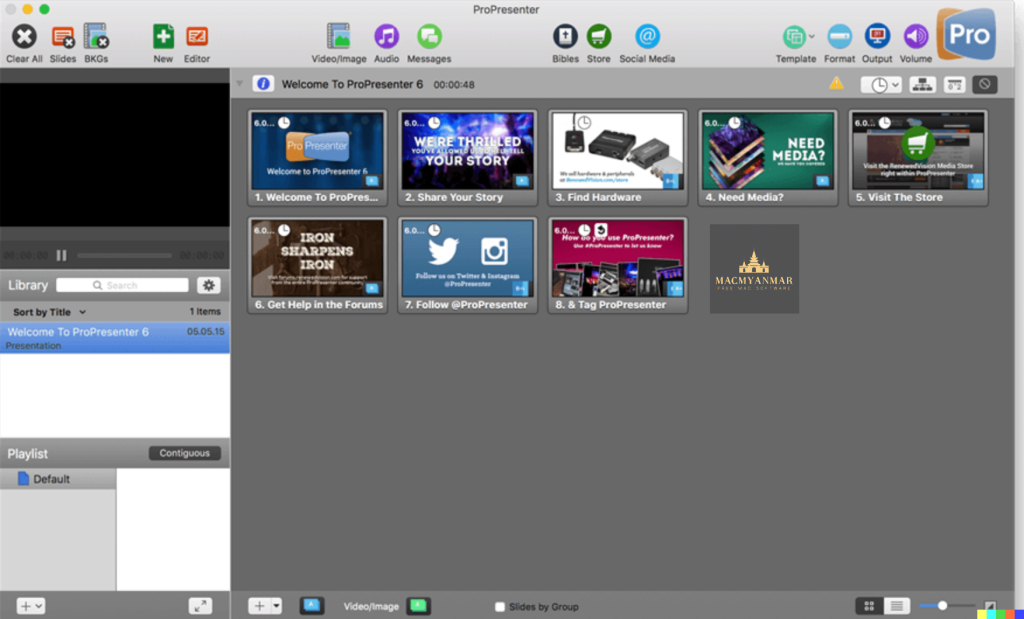Viewport: 1024px width, 619px height.
Task: Enable the Slides by Group checkbox
Action: pos(500,607)
